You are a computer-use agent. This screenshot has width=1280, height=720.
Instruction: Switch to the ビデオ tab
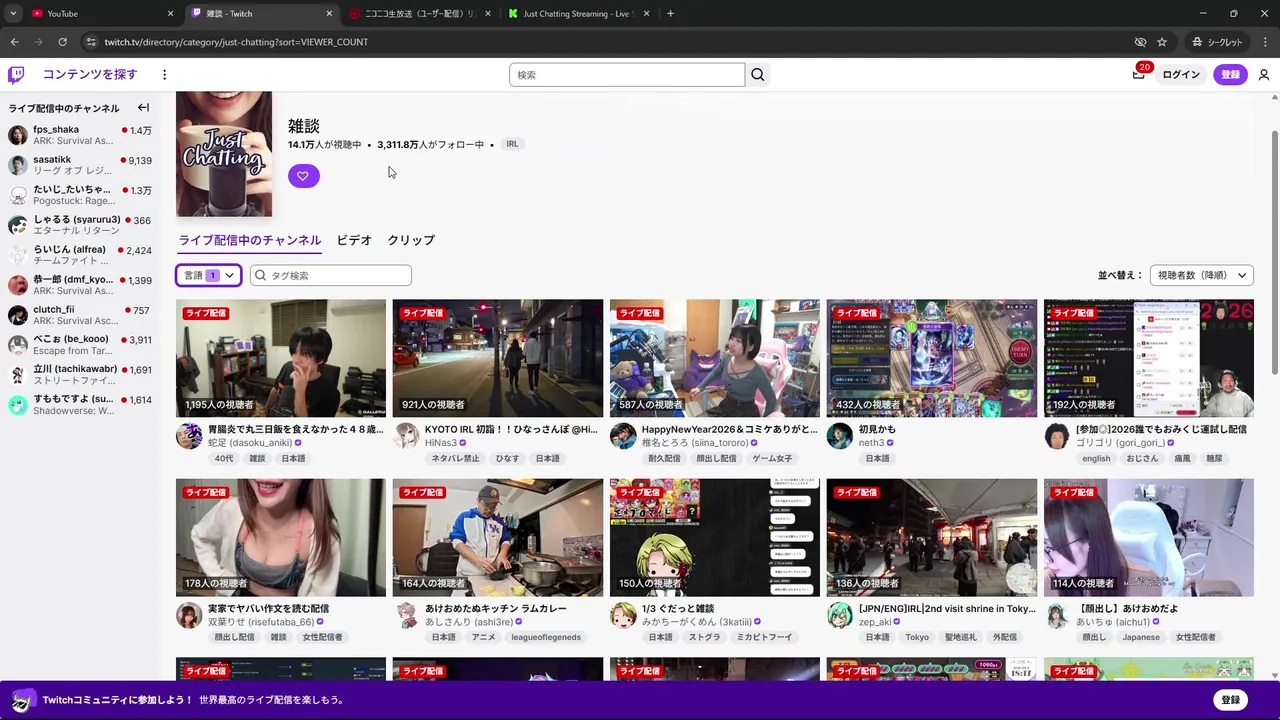[x=354, y=240]
